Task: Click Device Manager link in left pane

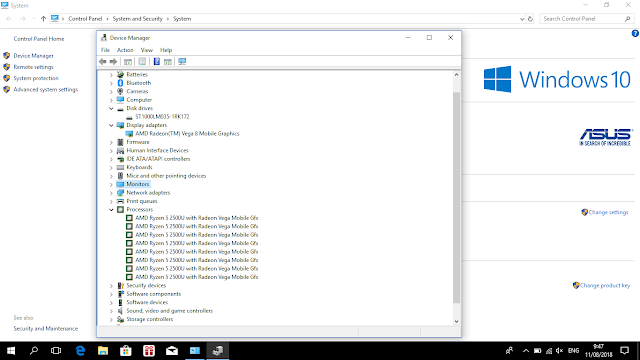Action: tap(33, 56)
